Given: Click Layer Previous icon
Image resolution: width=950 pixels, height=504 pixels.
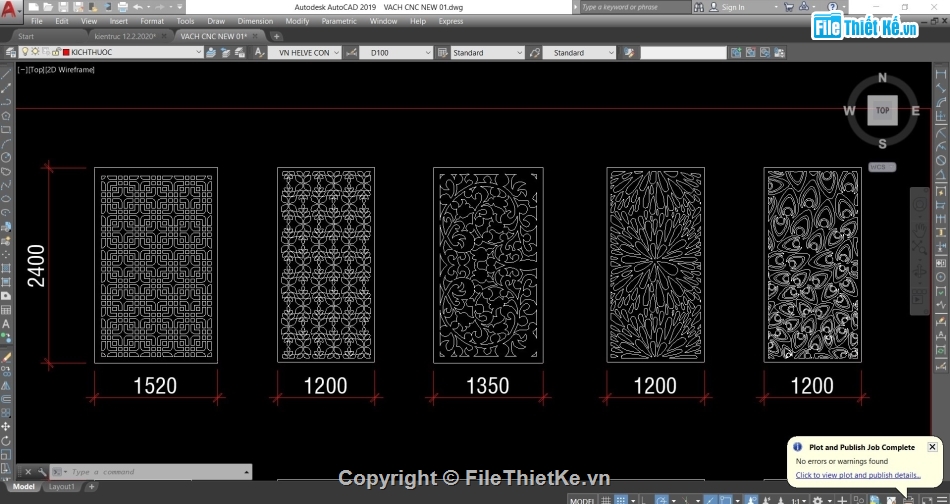Looking at the screenshot, I should (225, 53).
